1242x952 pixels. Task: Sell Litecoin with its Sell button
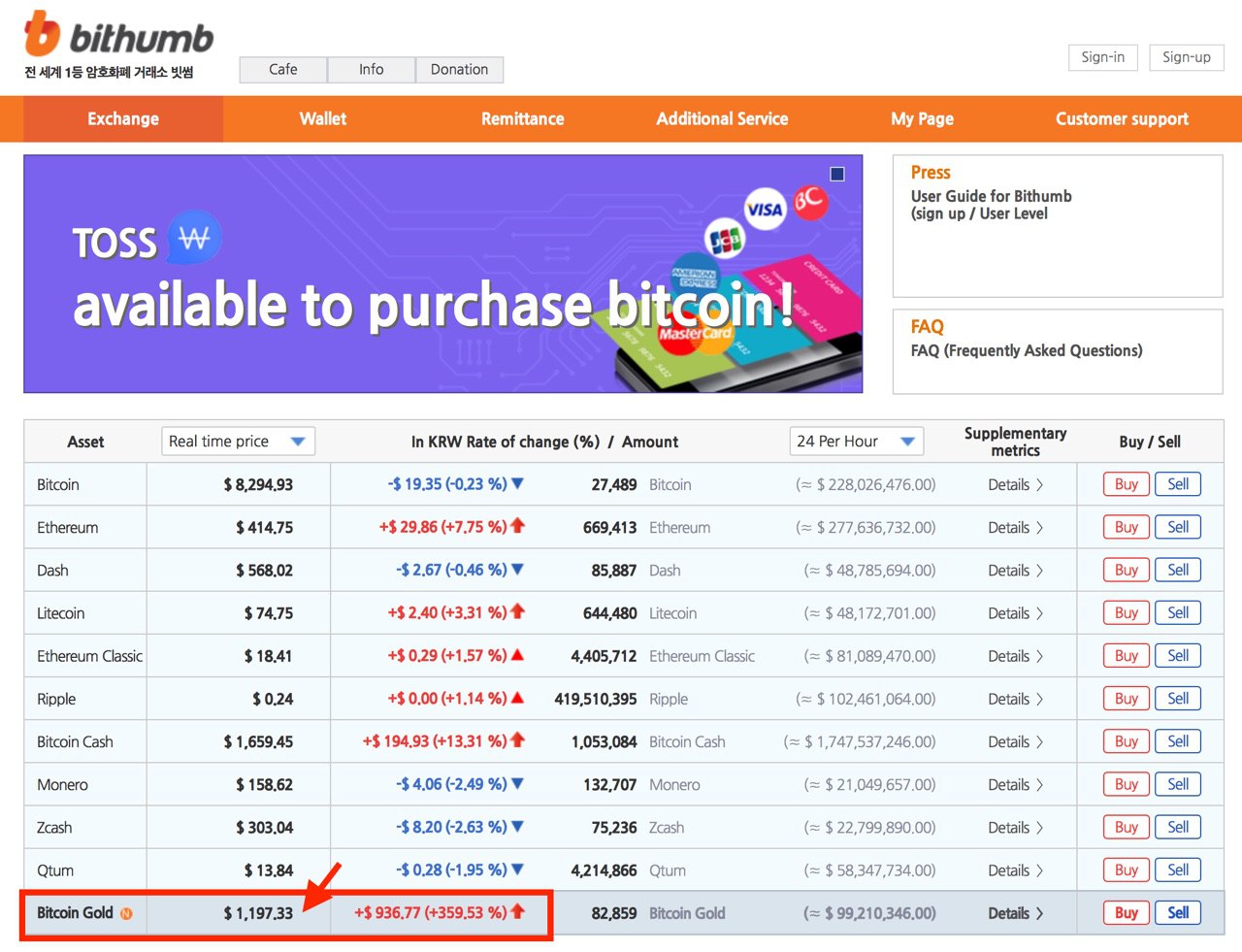pos(1178,612)
